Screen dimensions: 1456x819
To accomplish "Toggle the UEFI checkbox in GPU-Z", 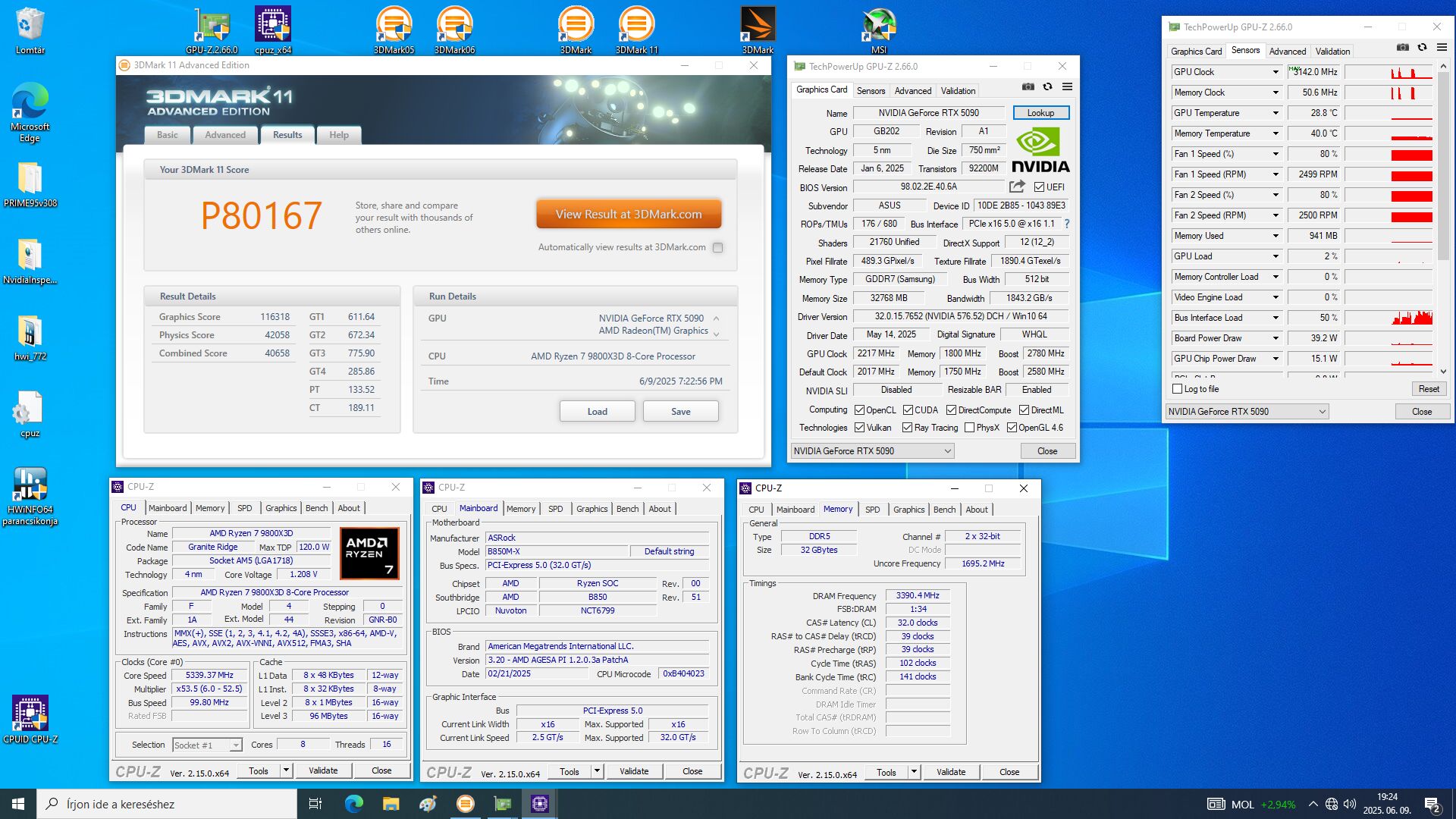I will (x=1040, y=187).
